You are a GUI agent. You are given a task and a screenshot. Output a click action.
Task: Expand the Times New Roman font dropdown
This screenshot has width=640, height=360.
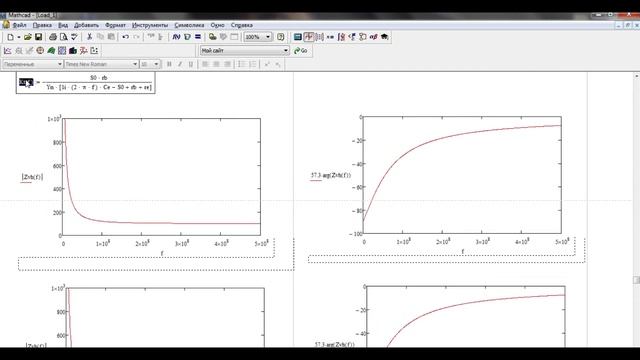coord(135,64)
